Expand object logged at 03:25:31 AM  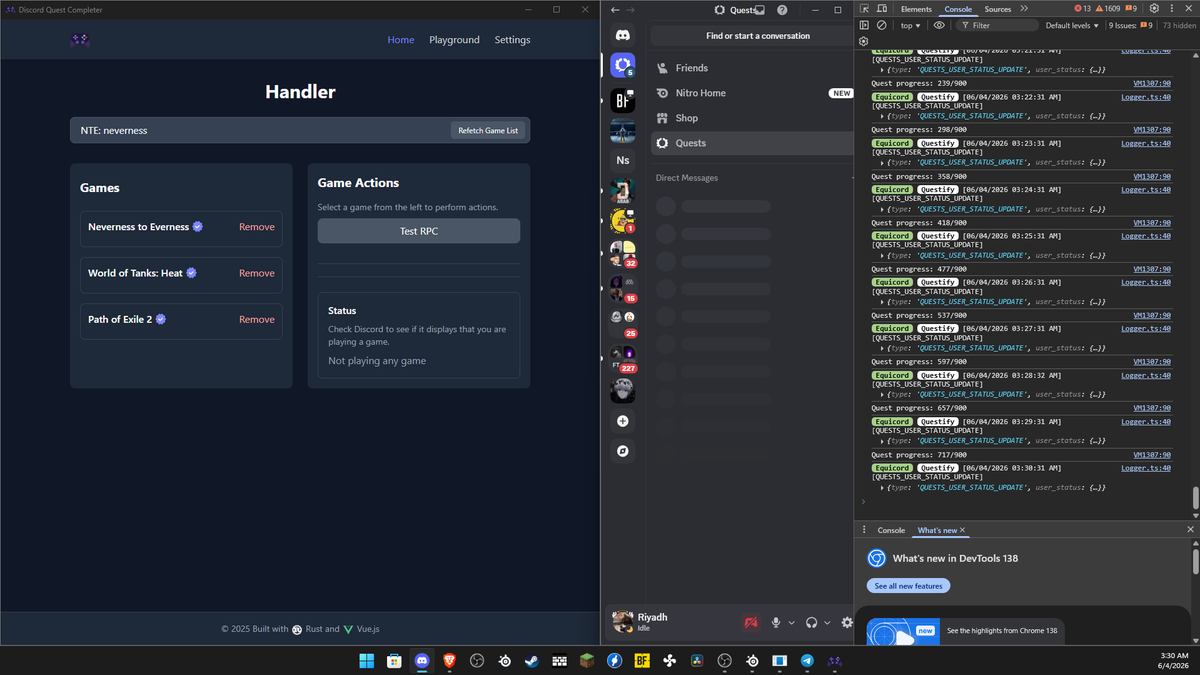coord(884,255)
